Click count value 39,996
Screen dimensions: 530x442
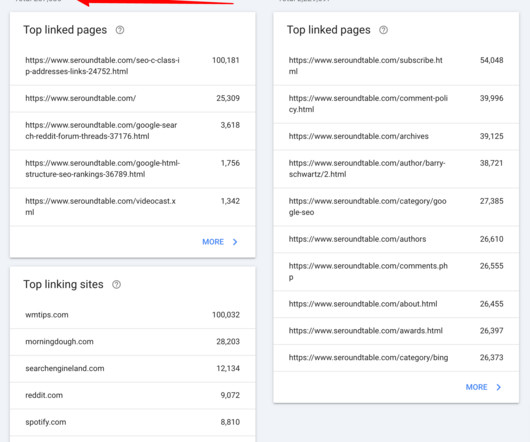492,98
